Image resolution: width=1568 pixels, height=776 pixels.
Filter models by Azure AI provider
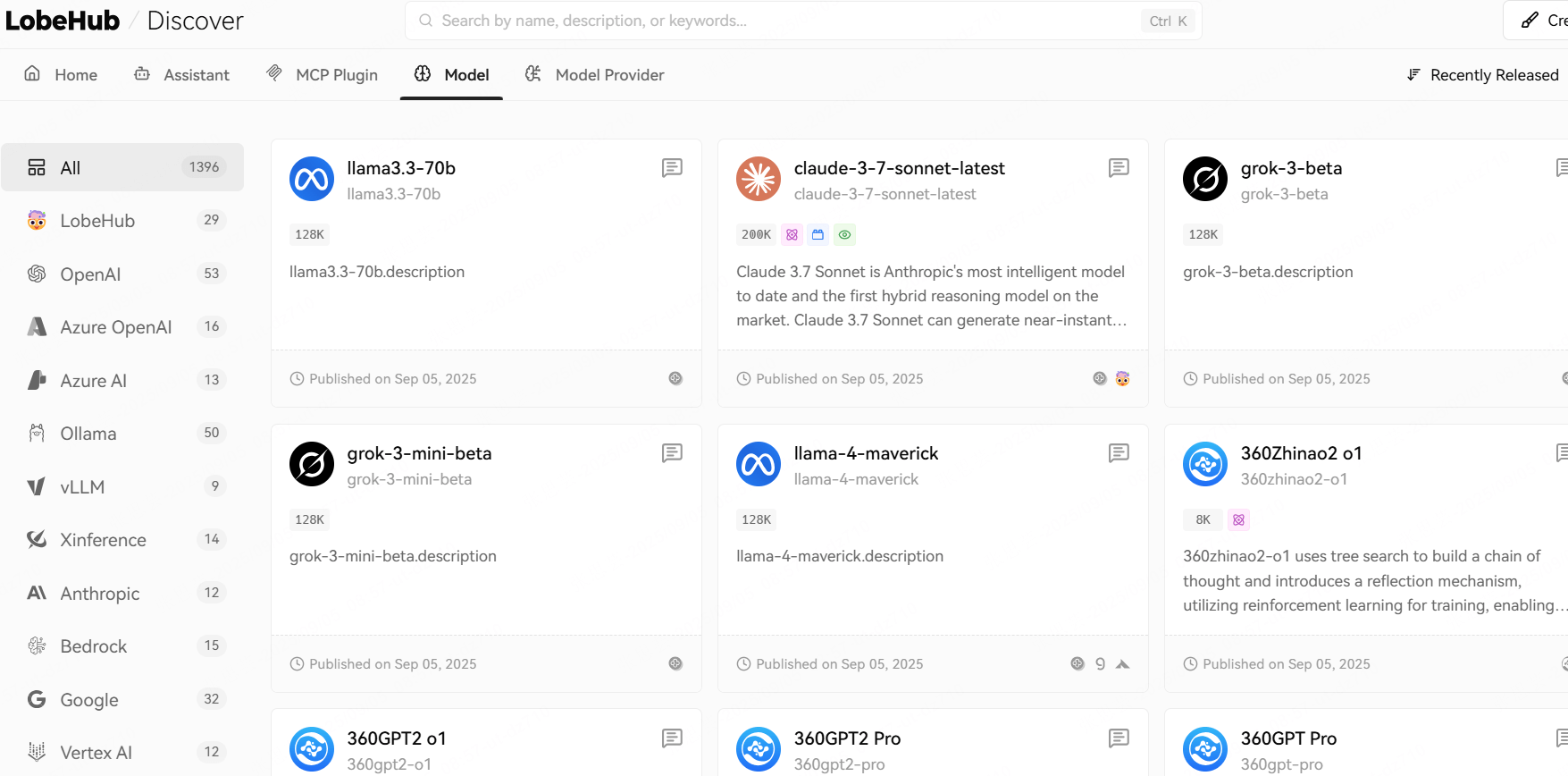tap(122, 380)
